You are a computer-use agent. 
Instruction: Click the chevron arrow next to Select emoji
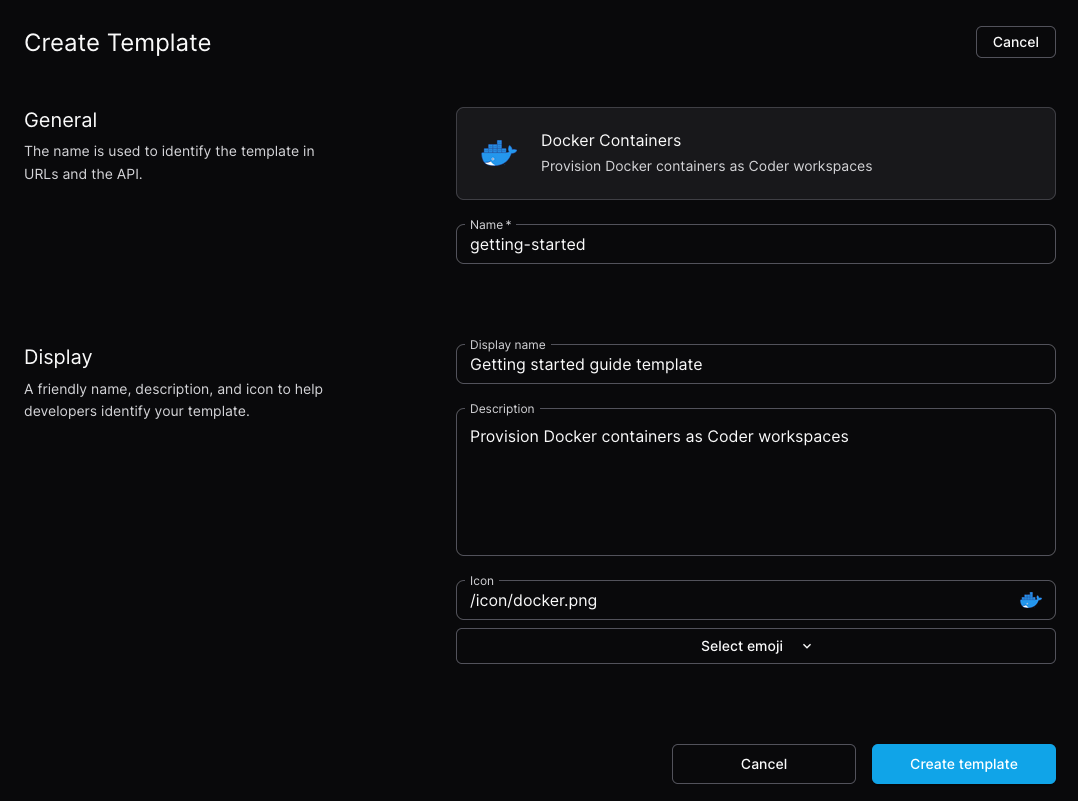806,646
